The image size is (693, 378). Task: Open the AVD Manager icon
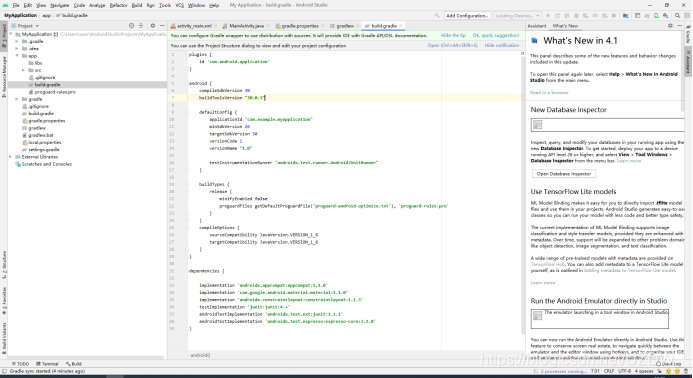656,15
